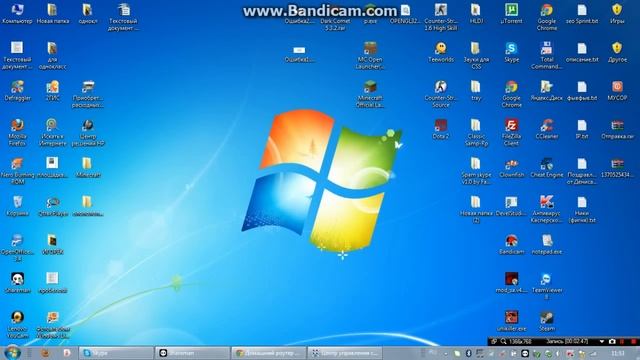Screen dimensions: 640x360
Task: Select the Яндекс.Диск shortcut
Action: coord(547,91)
